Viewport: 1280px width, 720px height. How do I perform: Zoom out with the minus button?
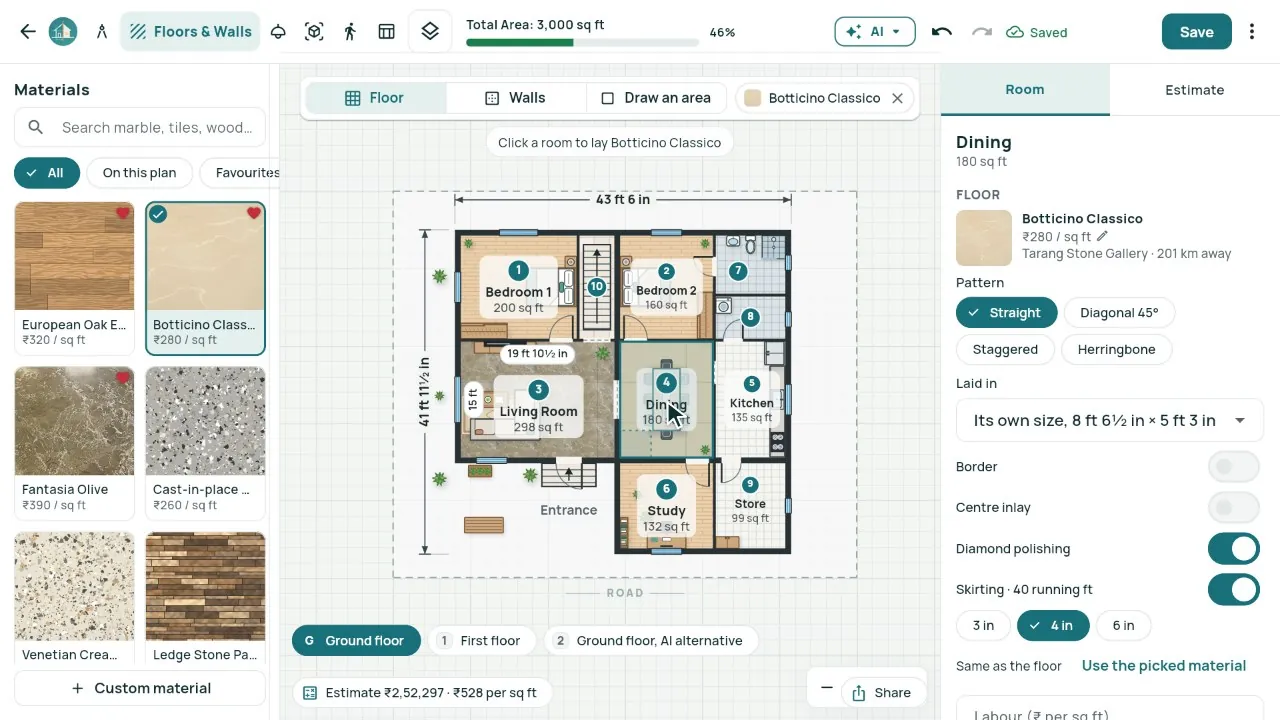pyautogui.click(x=826, y=688)
